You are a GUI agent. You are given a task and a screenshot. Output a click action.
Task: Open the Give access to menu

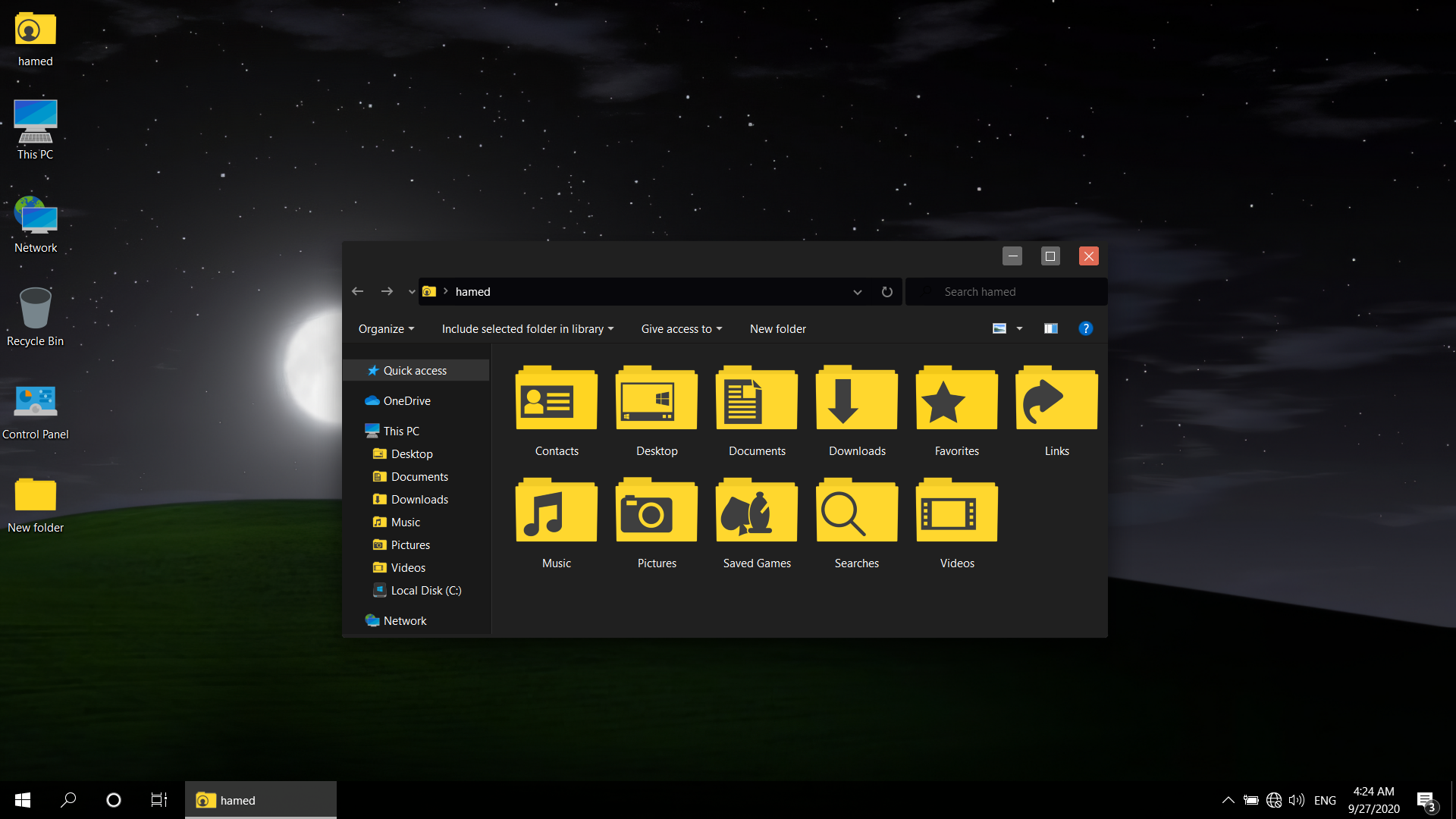681,329
